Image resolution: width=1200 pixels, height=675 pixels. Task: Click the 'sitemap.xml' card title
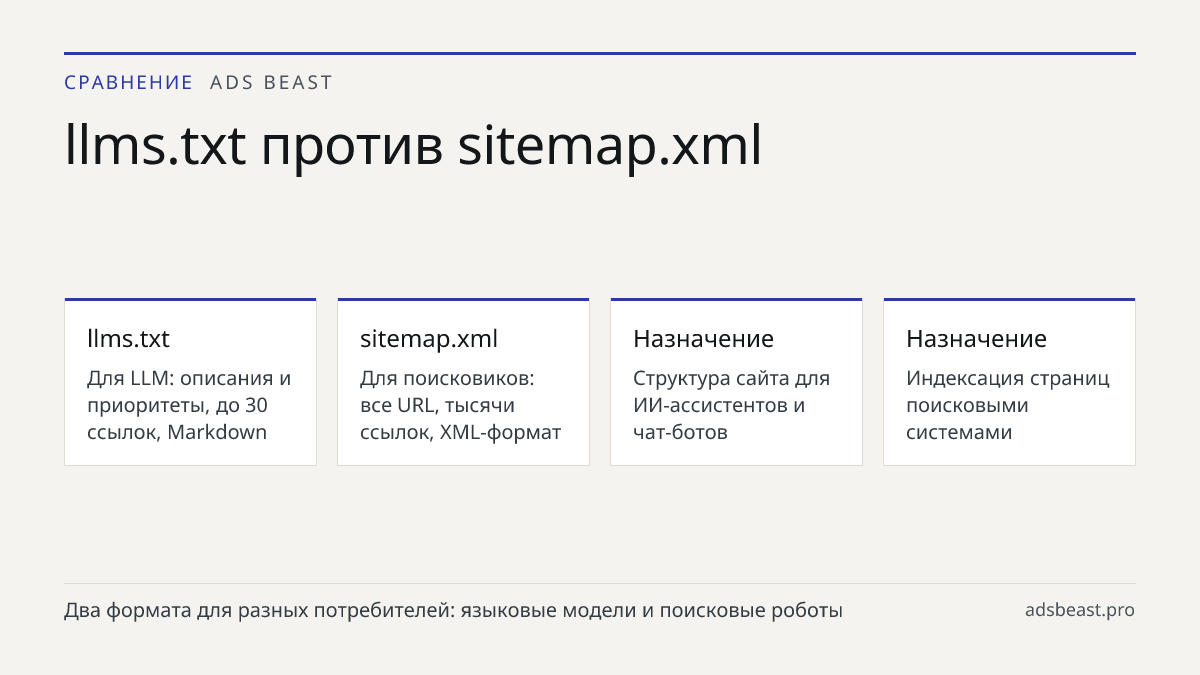point(429,338)
